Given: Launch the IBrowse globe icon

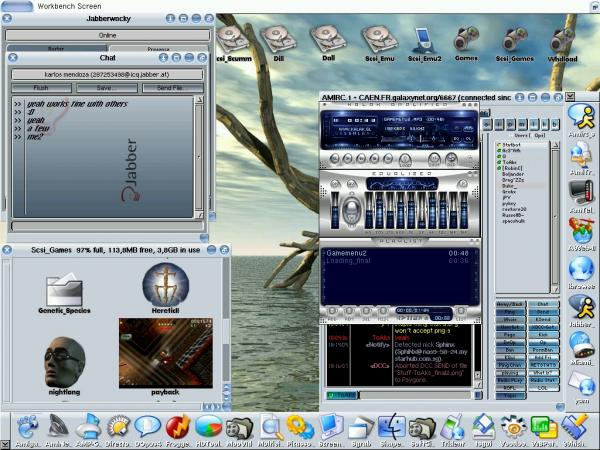Looking at the screenshot, I should [x=582, y=272].
